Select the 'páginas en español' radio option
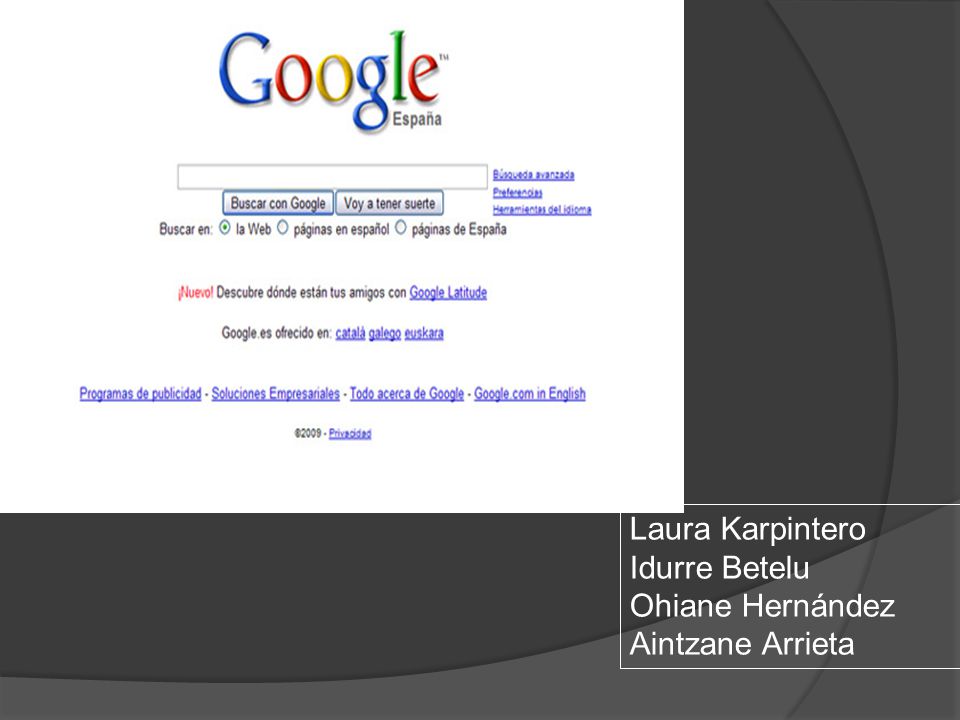Image resolution: width=960 pixels, height=720 pixels. coord(282,228)
